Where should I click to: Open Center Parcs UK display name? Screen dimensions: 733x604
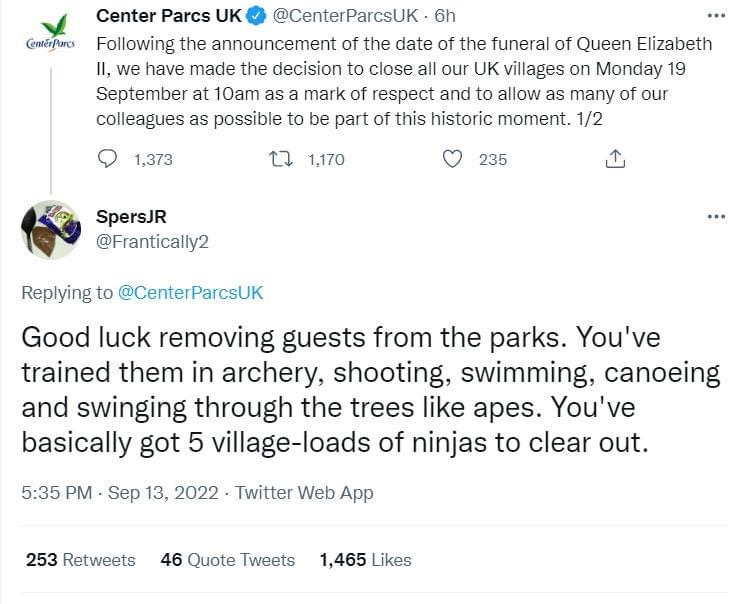click(x=167, y=17)
